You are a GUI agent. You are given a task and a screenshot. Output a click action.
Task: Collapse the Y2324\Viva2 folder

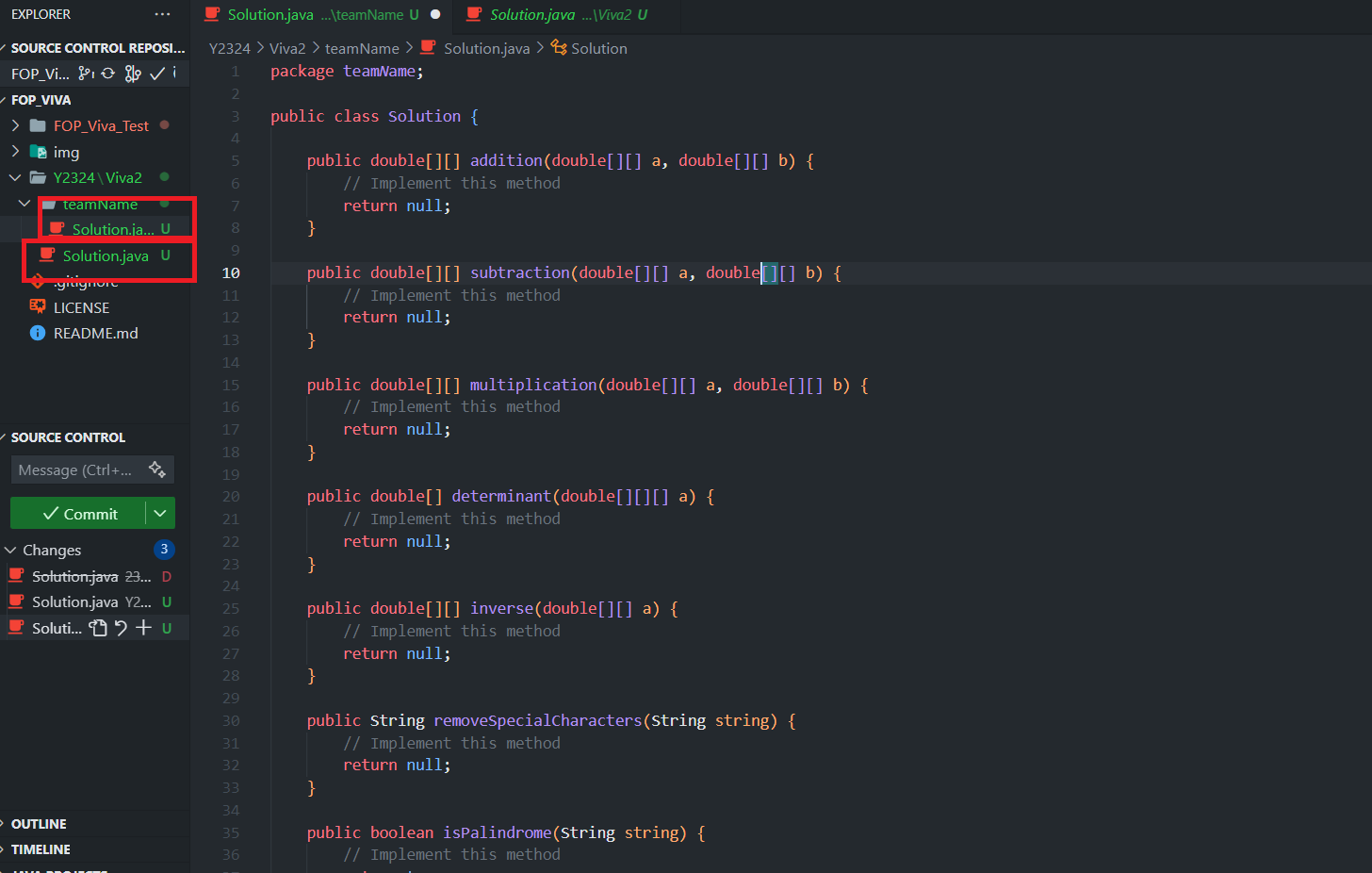click(x=15, y=177)
